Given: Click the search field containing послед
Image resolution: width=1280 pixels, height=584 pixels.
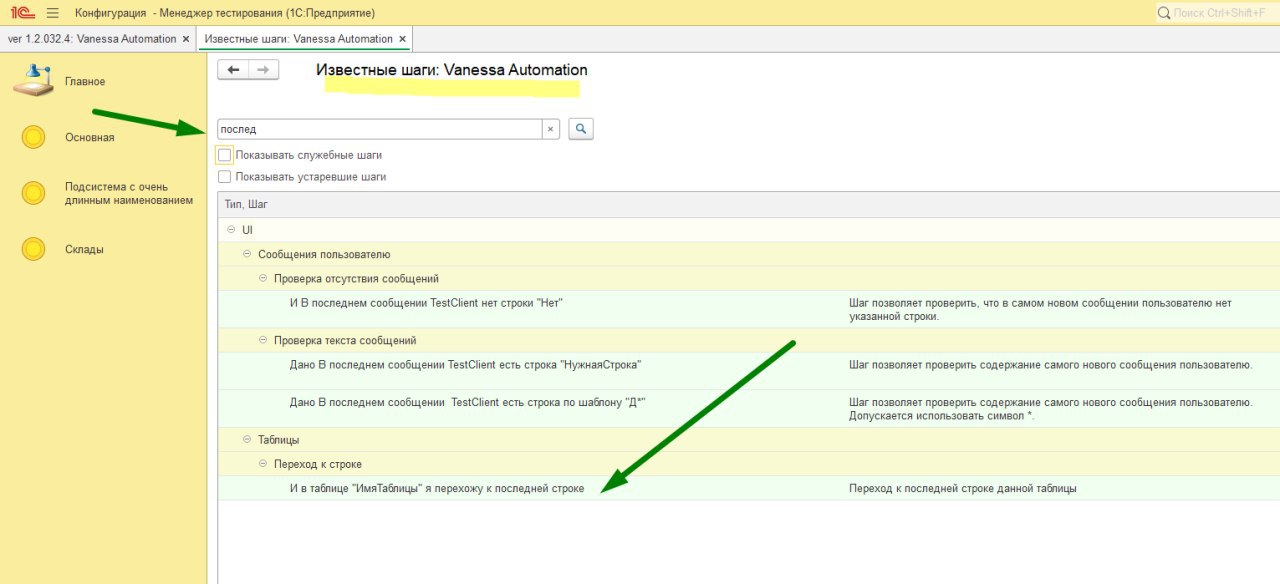Looking at the screenshot, I should click(380, 129).
